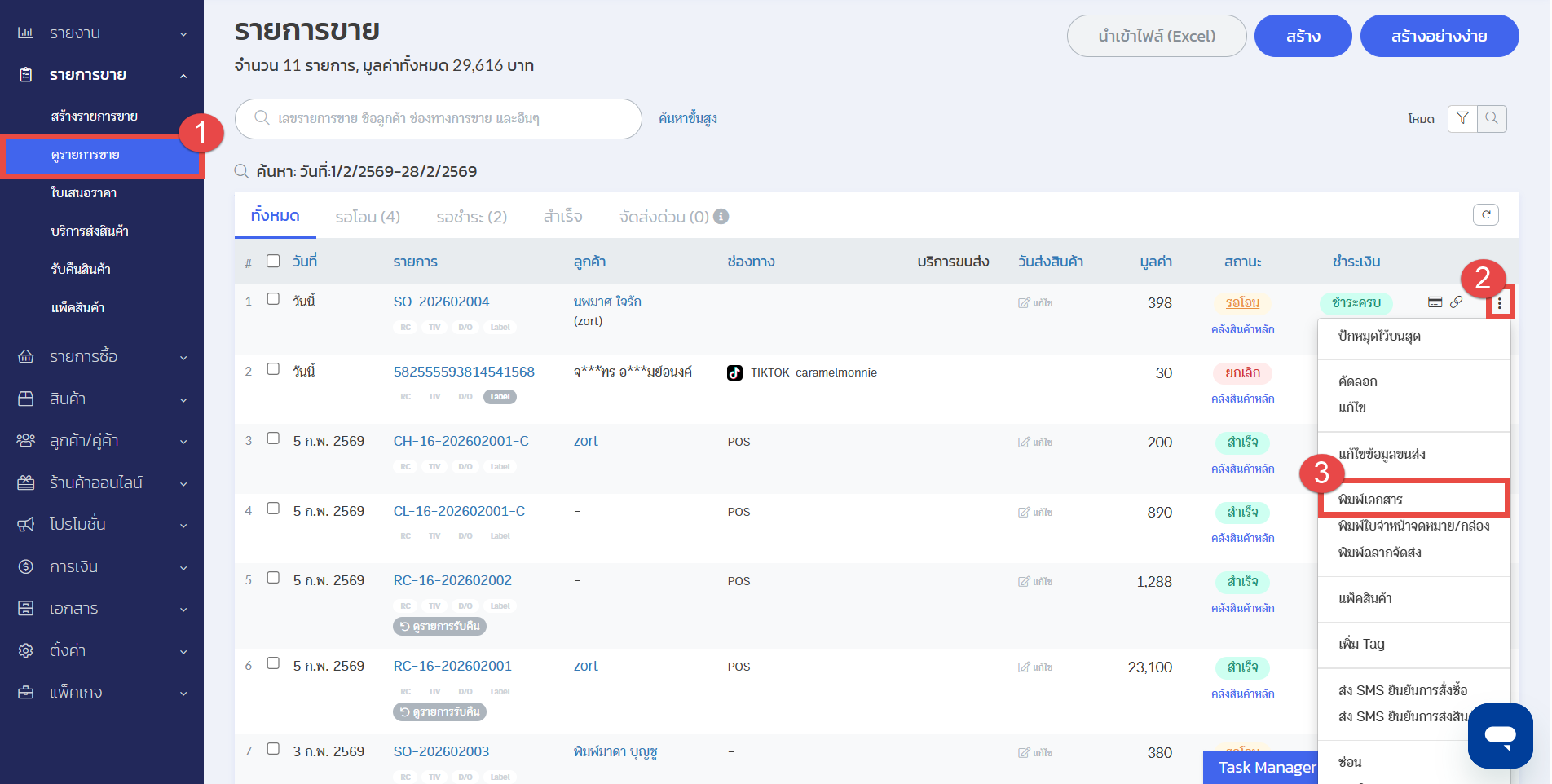
Task: Click the ค้นหาขั้นสูง advanced search link
Action: (688, 119)
